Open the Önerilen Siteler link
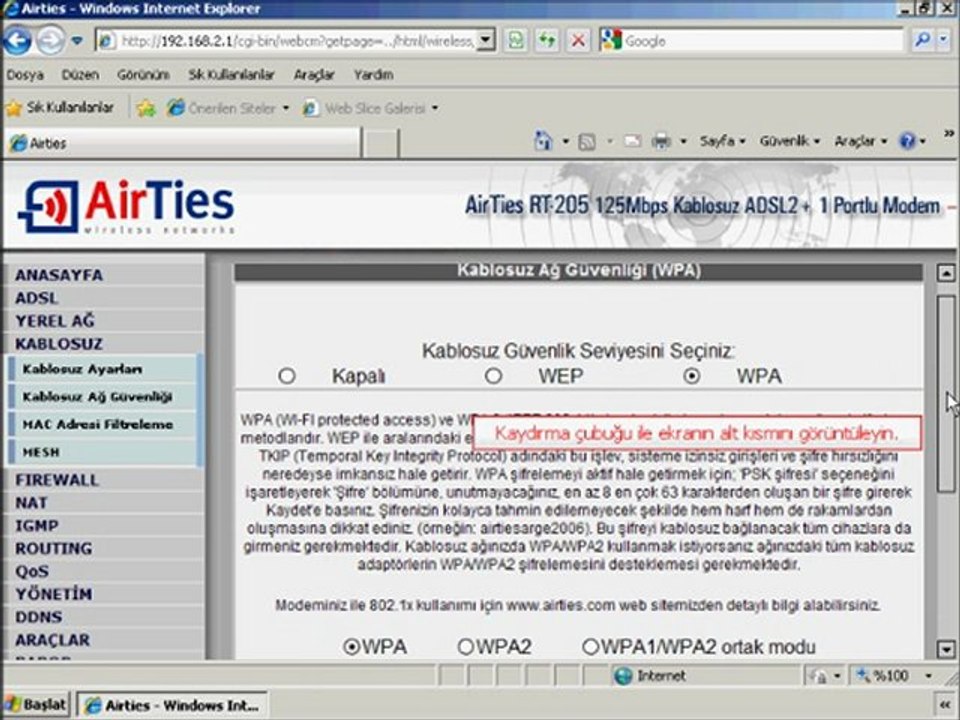 pyautogui.click(x=227, y=108)
